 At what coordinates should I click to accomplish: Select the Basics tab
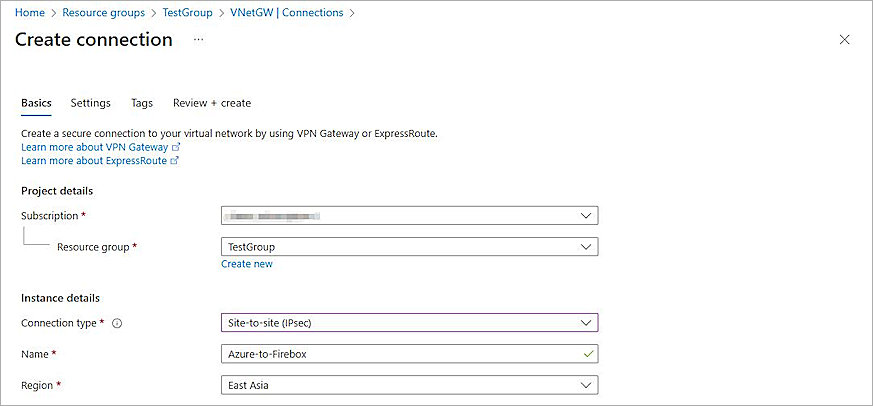(x=36, y=103)
